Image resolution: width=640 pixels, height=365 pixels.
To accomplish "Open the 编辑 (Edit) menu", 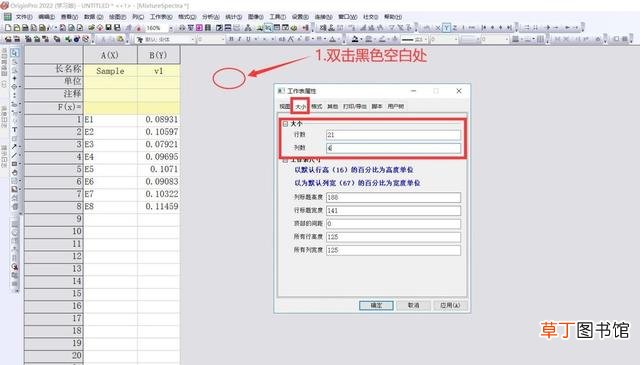I will tap(47, 17).
